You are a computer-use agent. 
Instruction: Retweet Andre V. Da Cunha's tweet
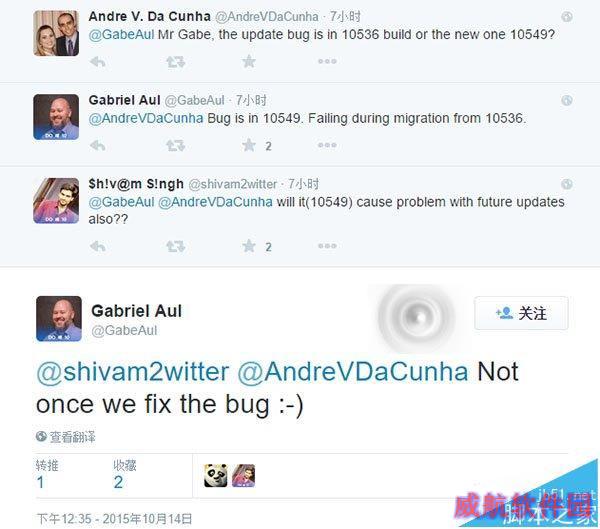coord(176,62)
